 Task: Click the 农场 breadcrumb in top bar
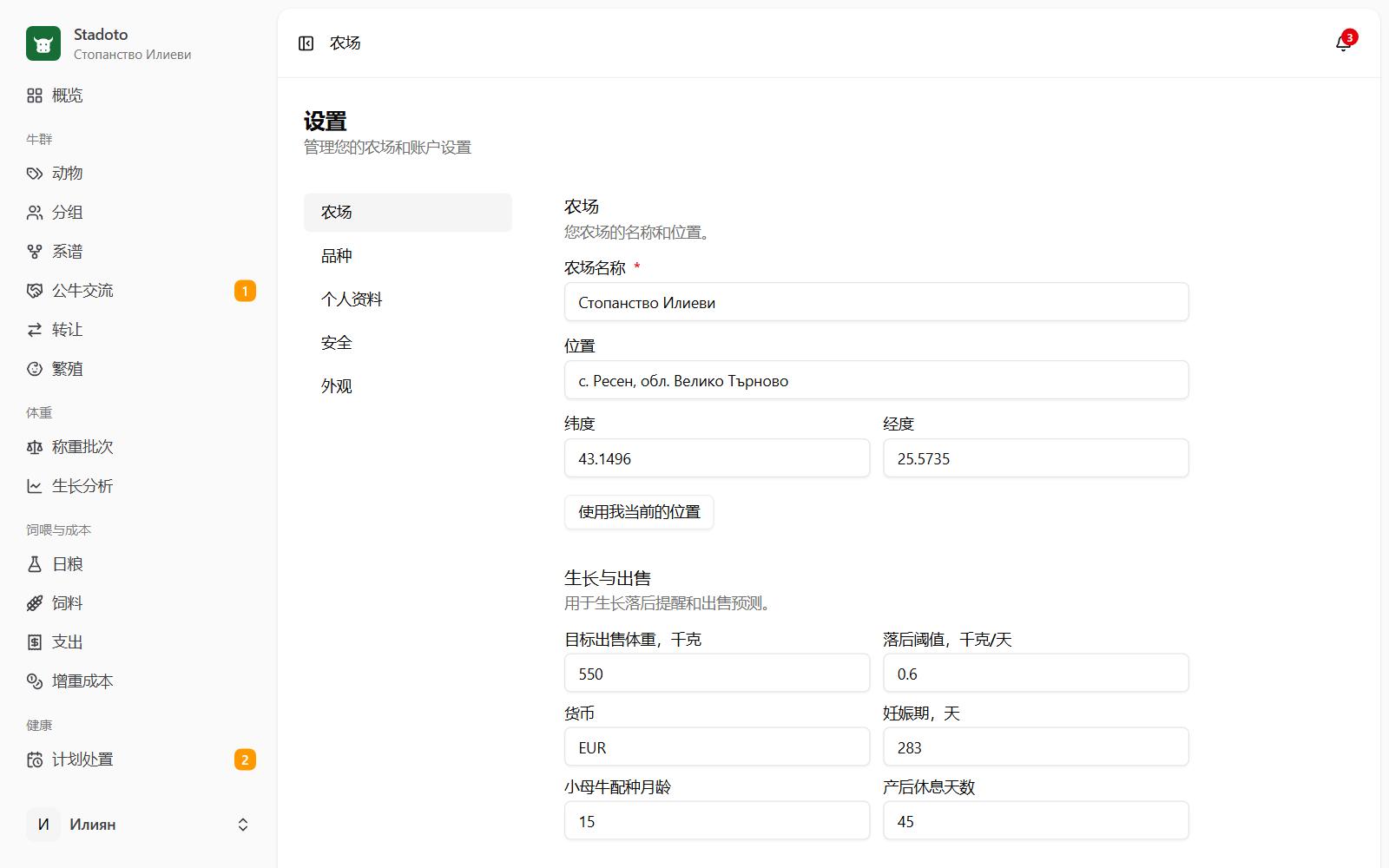345,43
